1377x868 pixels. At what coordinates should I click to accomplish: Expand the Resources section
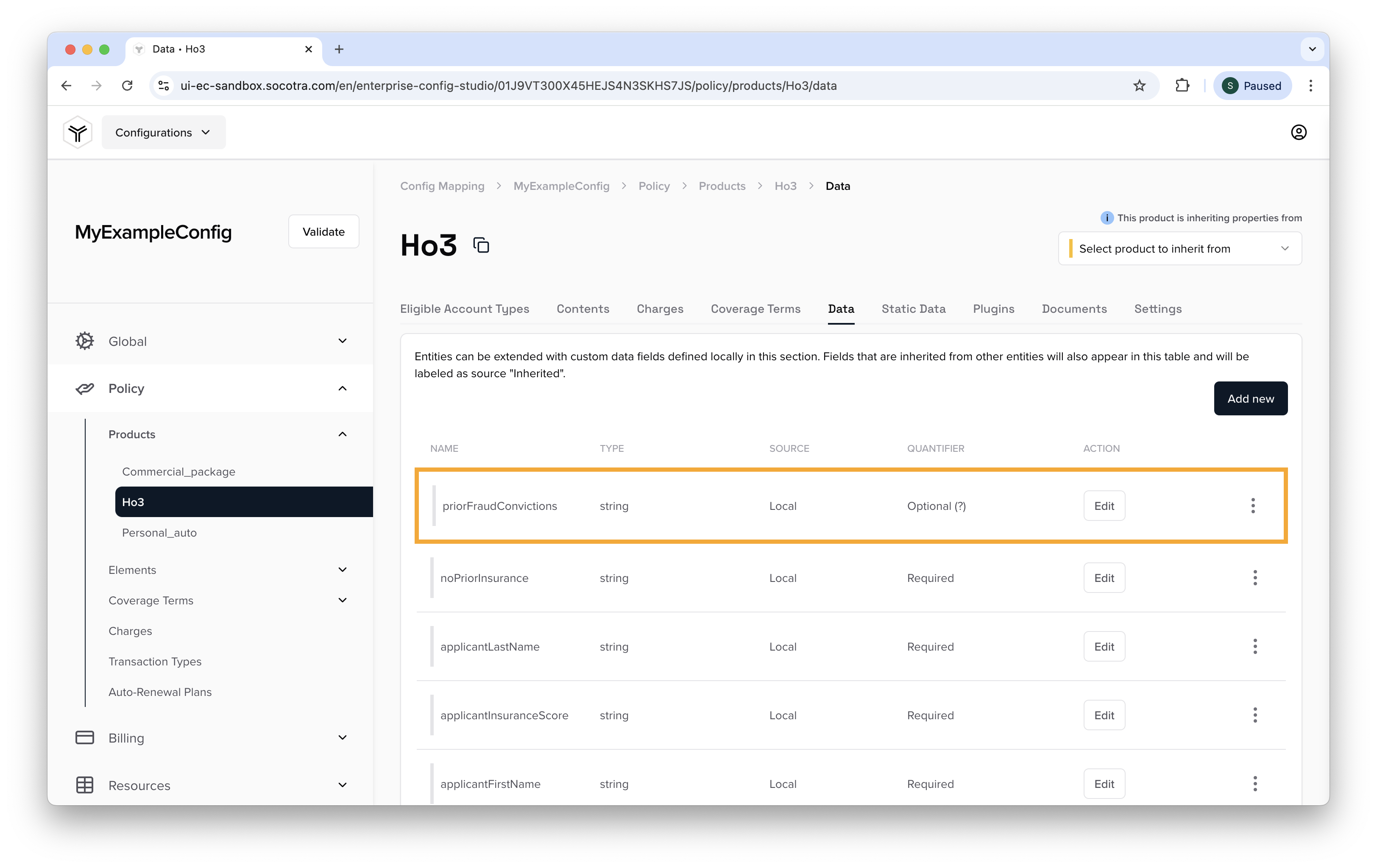click(x=343, y=785)
